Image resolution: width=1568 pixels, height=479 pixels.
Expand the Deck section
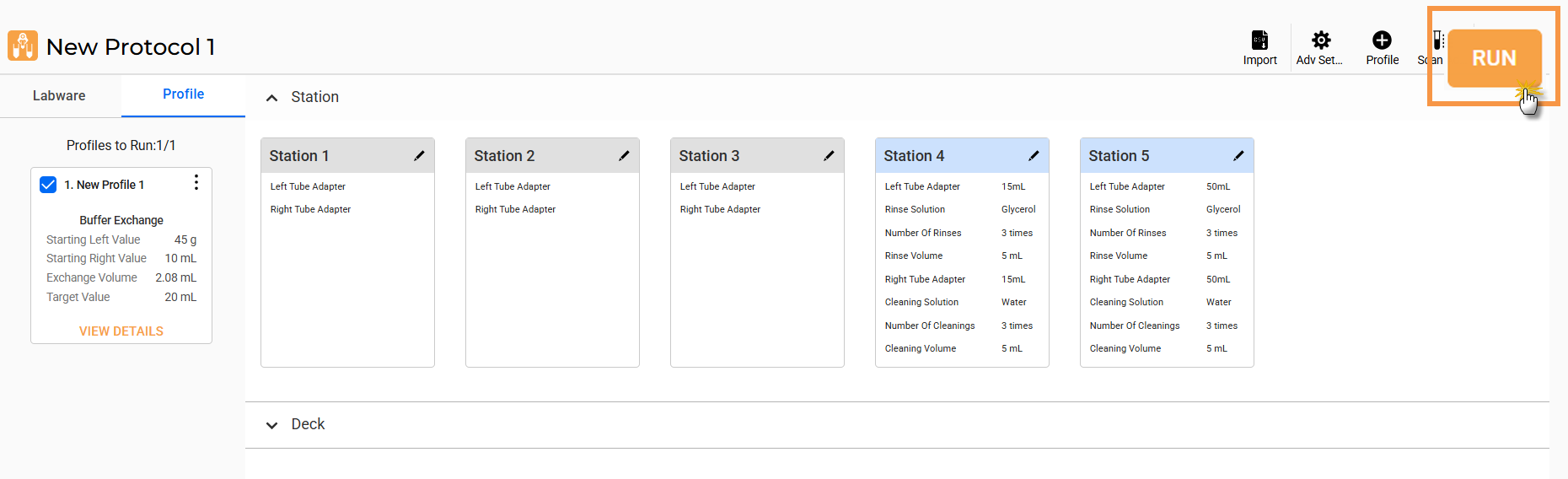coord(271,425)
